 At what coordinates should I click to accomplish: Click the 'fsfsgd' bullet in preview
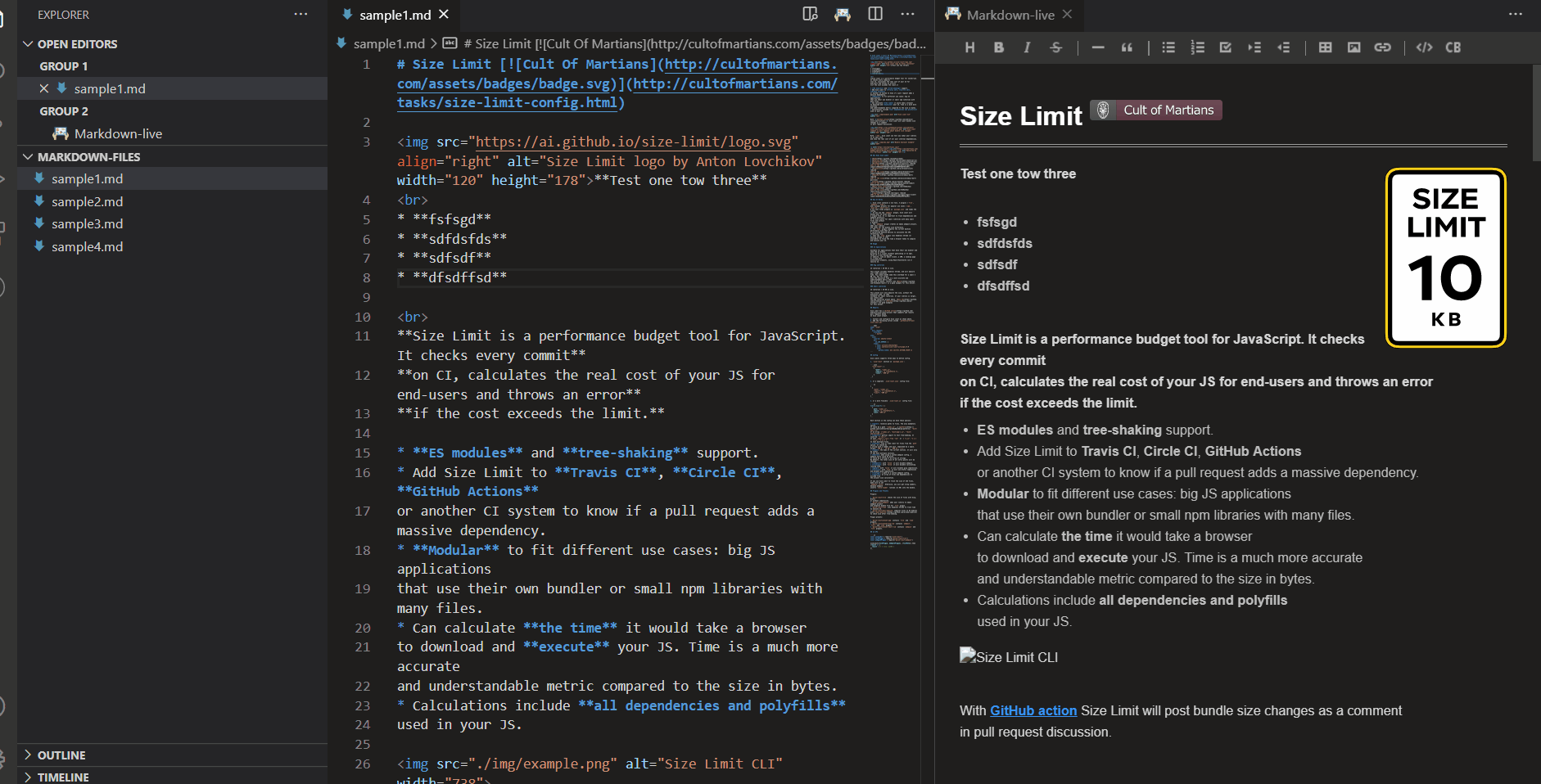pyautogui.click(x=996, y=222)
